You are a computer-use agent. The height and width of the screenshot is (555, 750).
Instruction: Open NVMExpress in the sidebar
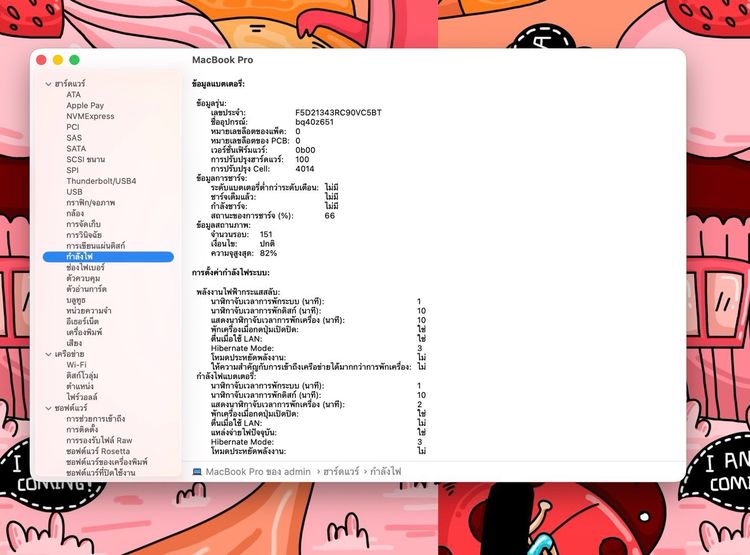click(90, 116)
